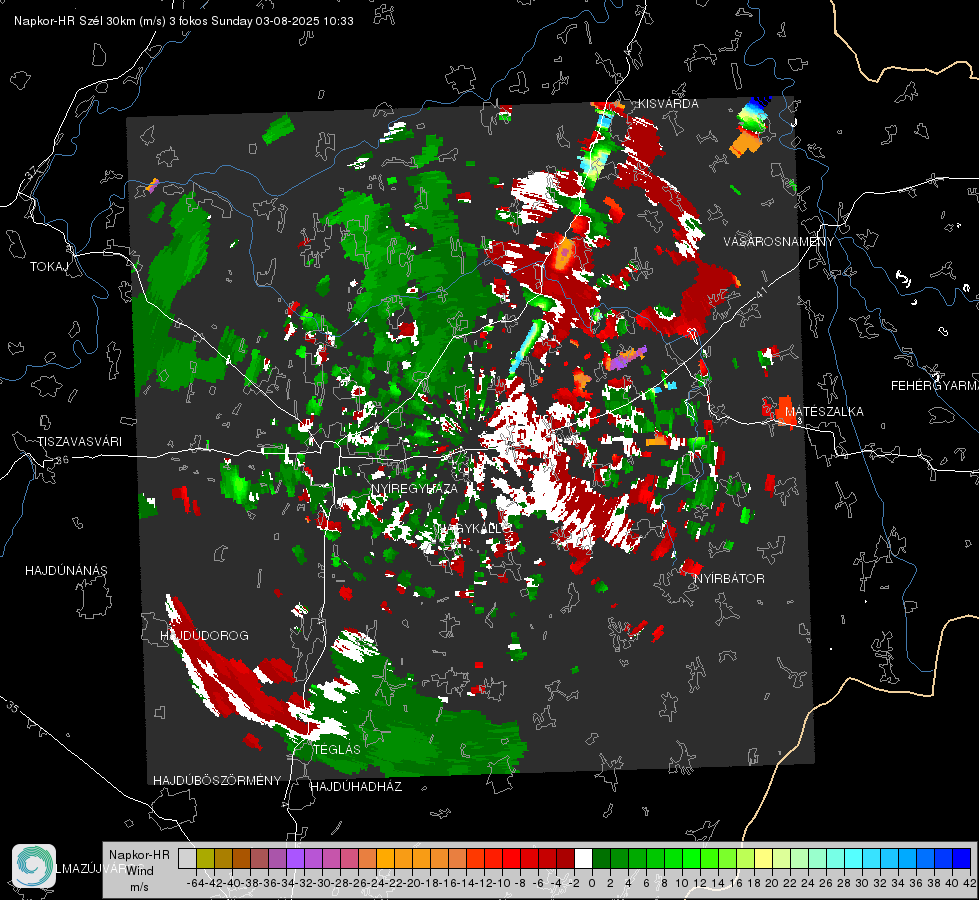Click the swirl weather logo icon
979x900 pixels.
pyautogui.click(x=34, y=866)
